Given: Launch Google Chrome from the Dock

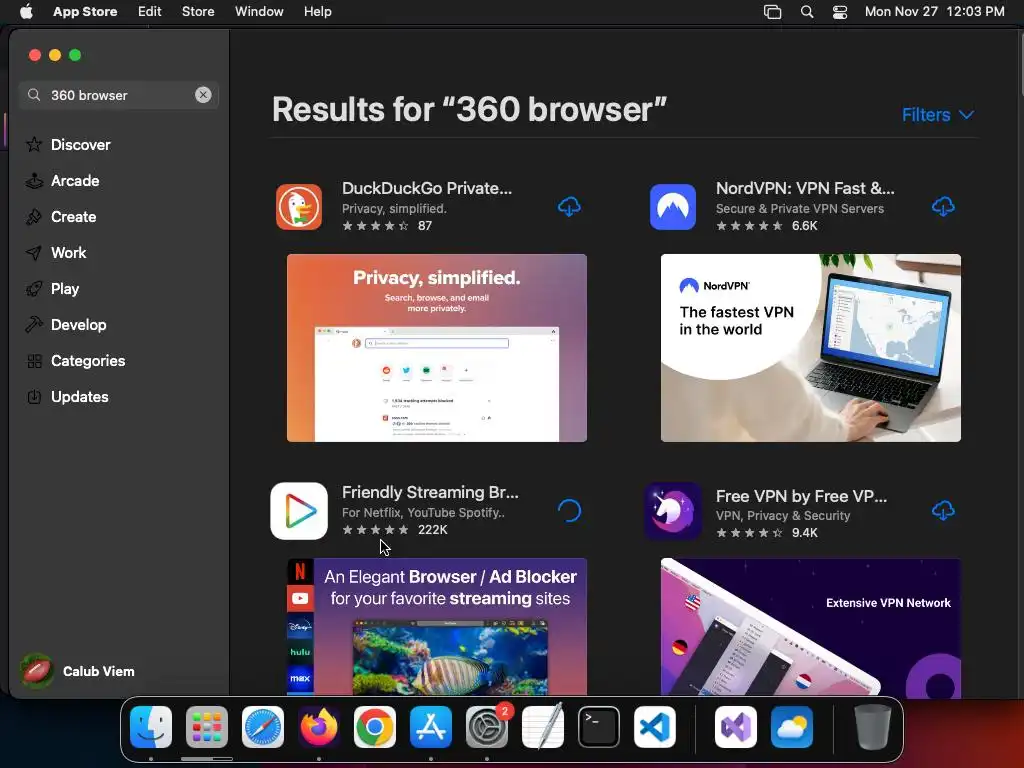Looking at the screenshot, I should [375, 726].
